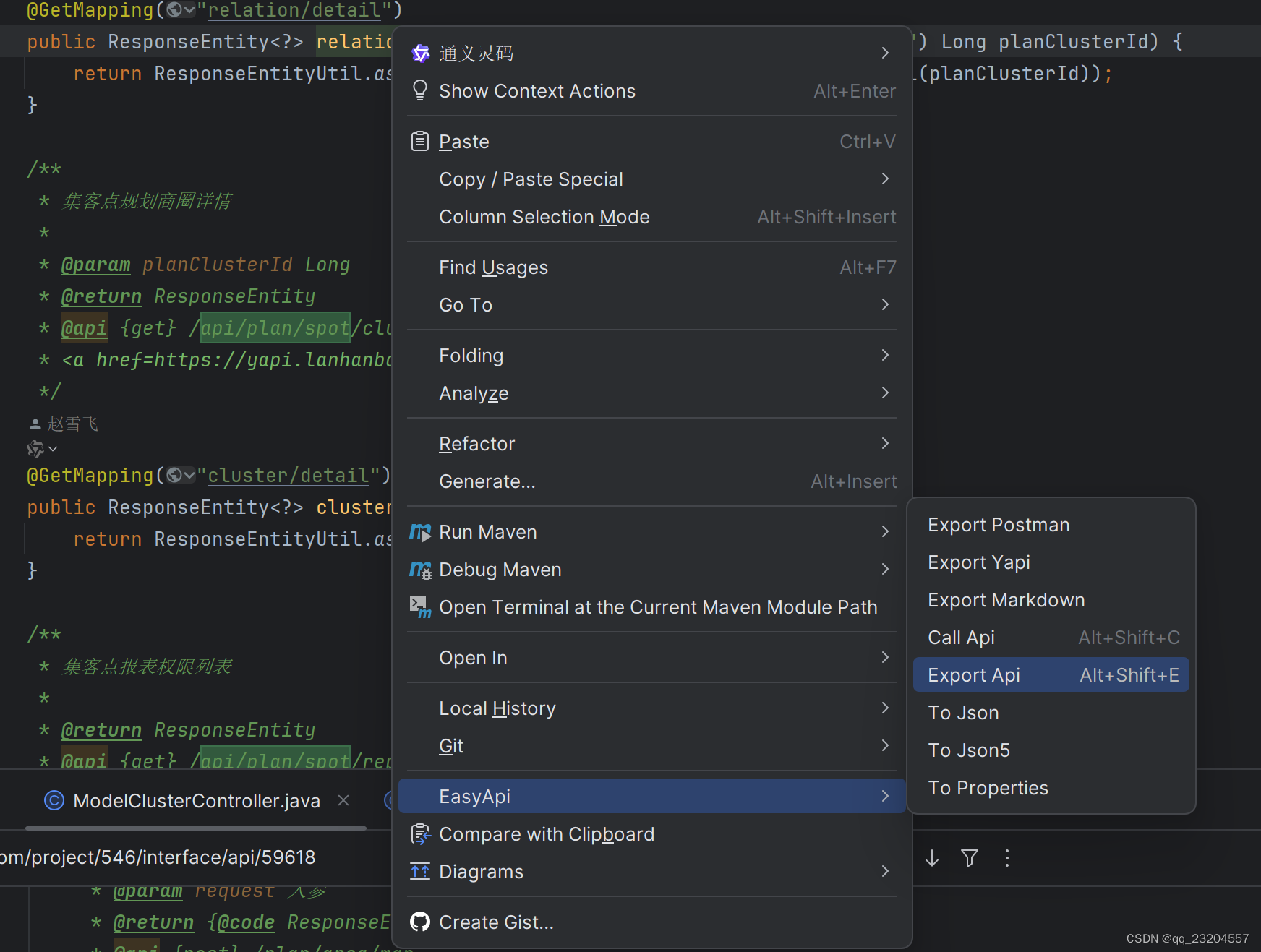Click the @api tag before {get} /api/plan/spot/clu
This screenshot has height=952, width=1261.
tap(85, 328)
